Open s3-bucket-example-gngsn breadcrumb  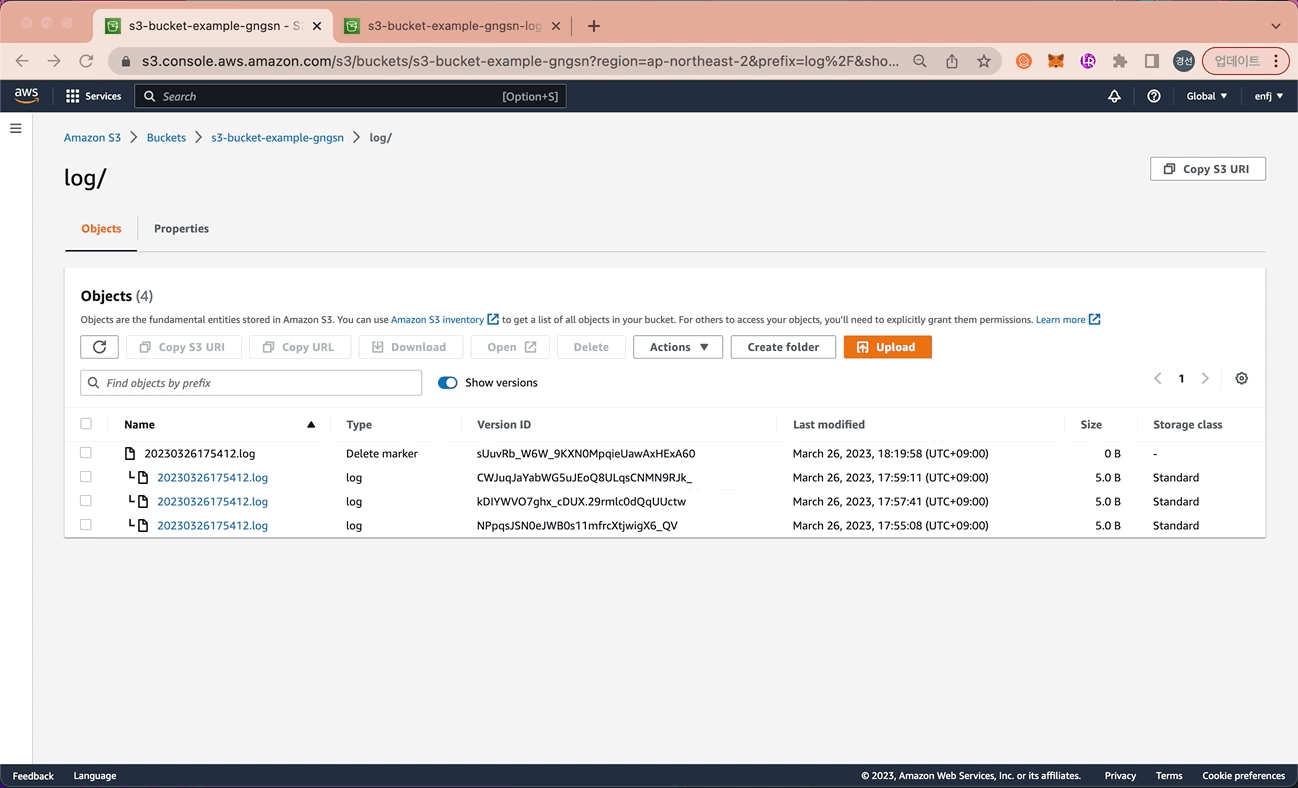click(x=277, y=138)
